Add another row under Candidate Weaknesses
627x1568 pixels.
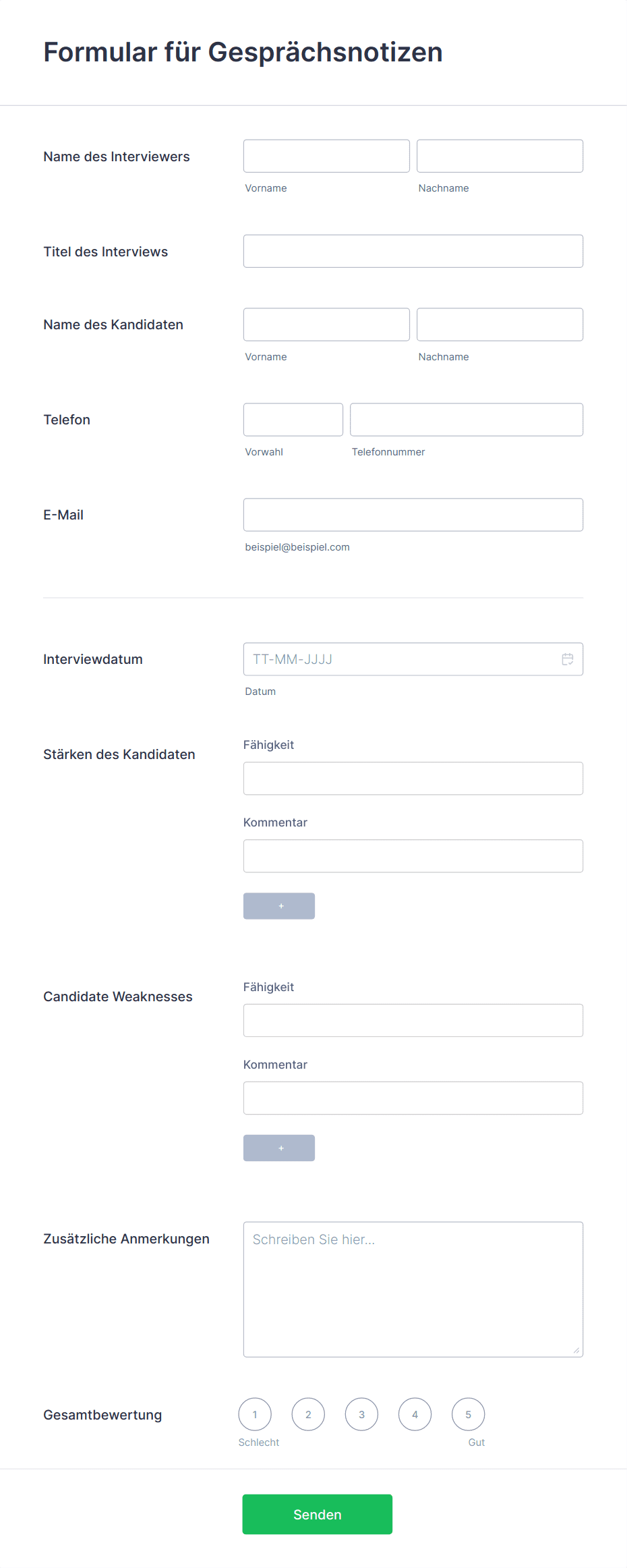tap(279, 1148)
